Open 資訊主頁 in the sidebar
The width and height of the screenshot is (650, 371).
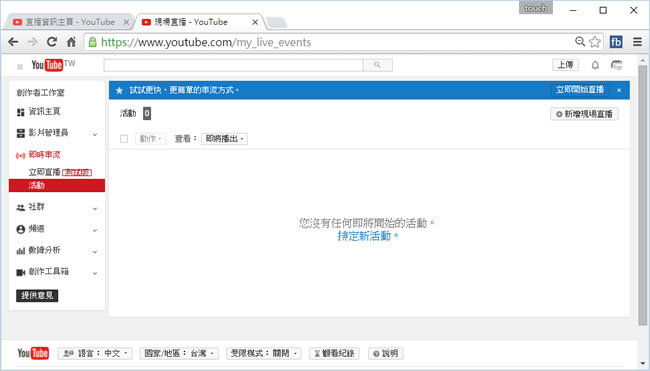click(x=44, y=112)
